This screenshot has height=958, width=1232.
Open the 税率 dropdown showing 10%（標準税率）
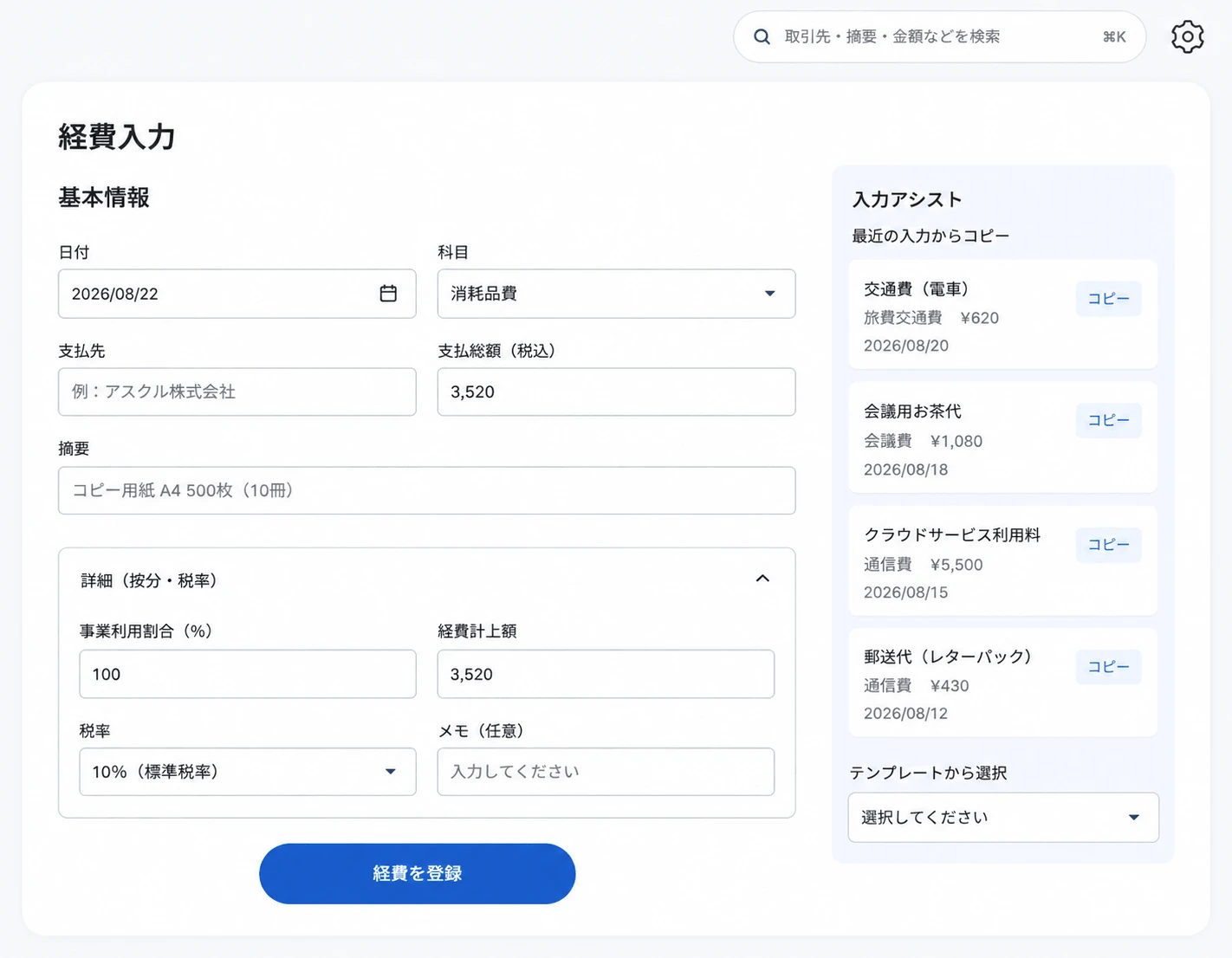pos(248,772)
